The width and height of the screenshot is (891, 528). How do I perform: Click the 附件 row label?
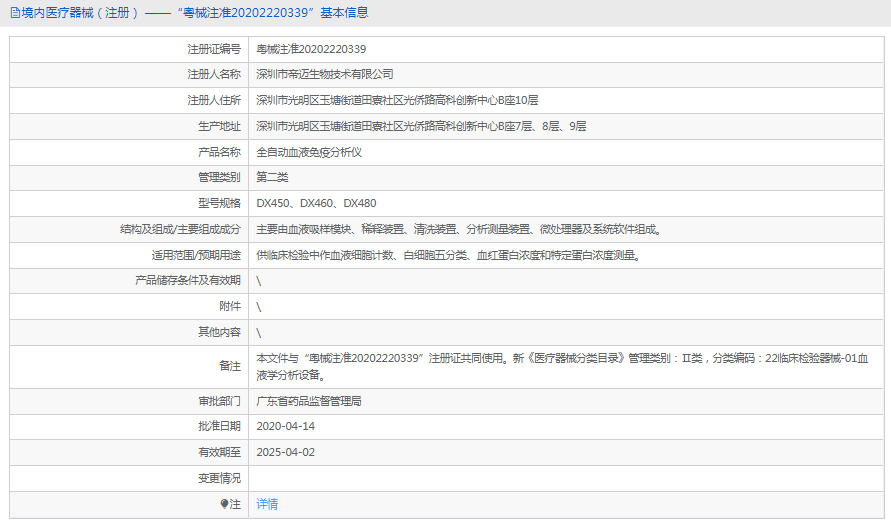[x=230, y=307]
